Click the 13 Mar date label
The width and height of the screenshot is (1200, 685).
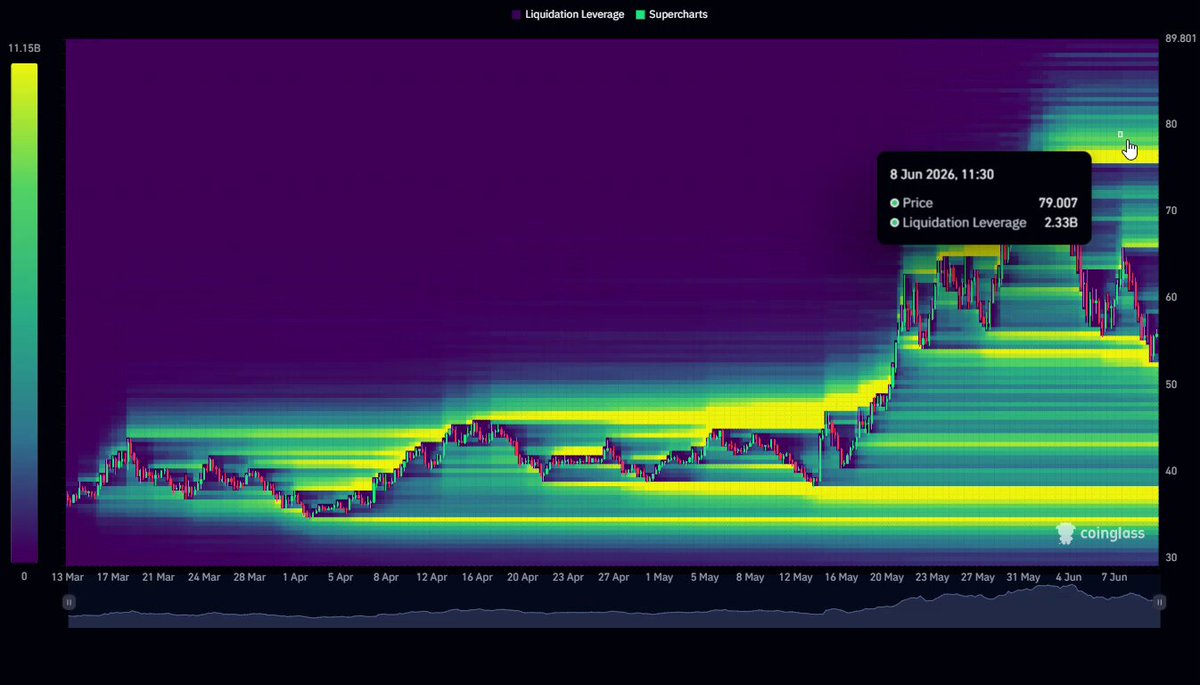coord(68,577)
